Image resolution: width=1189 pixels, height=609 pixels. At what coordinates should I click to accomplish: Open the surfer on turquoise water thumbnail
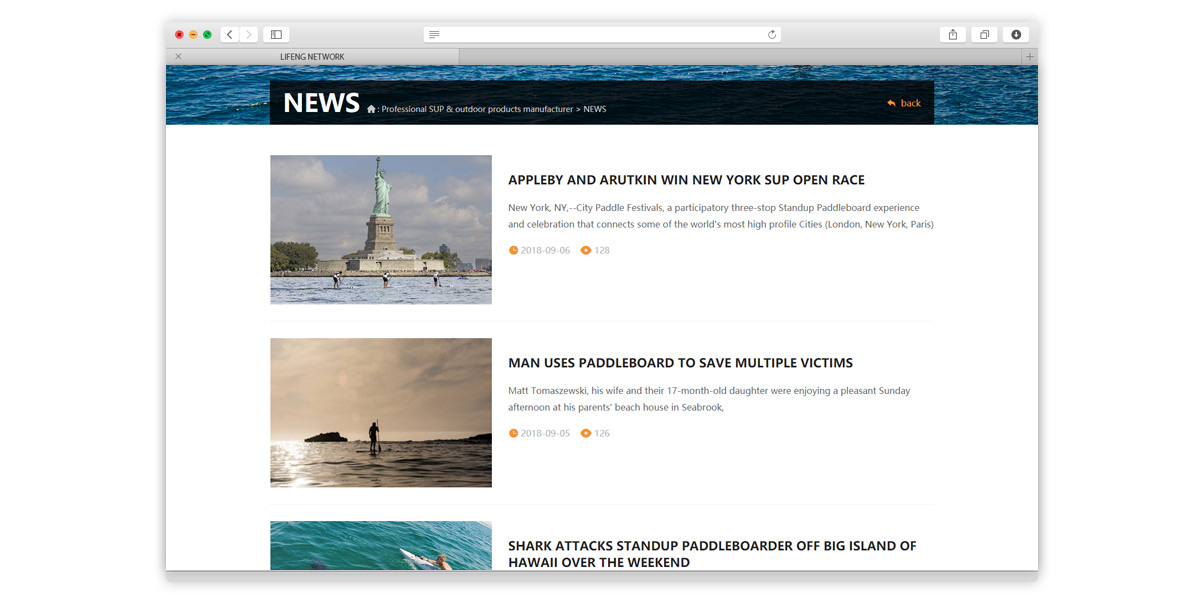(381, 545)
